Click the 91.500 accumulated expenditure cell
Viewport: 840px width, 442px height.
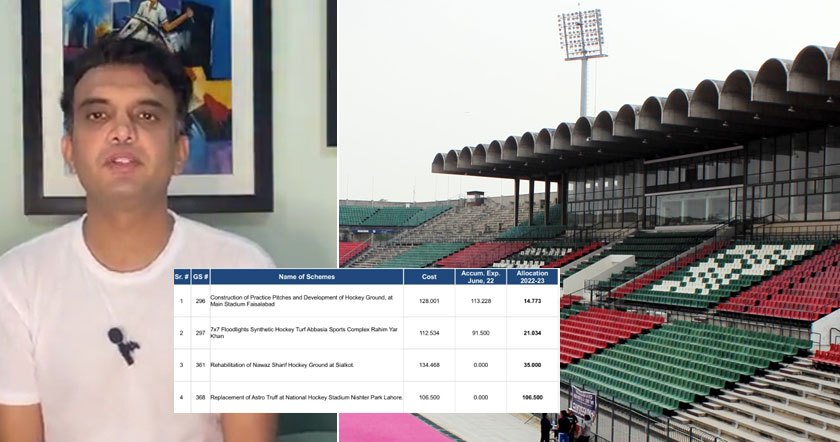(x=481, y=333)
